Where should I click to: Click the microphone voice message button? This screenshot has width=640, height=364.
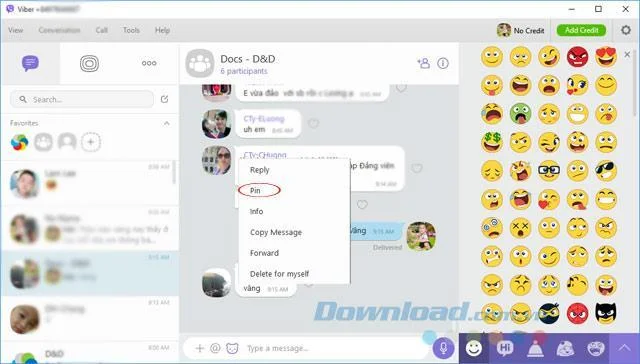443,348
